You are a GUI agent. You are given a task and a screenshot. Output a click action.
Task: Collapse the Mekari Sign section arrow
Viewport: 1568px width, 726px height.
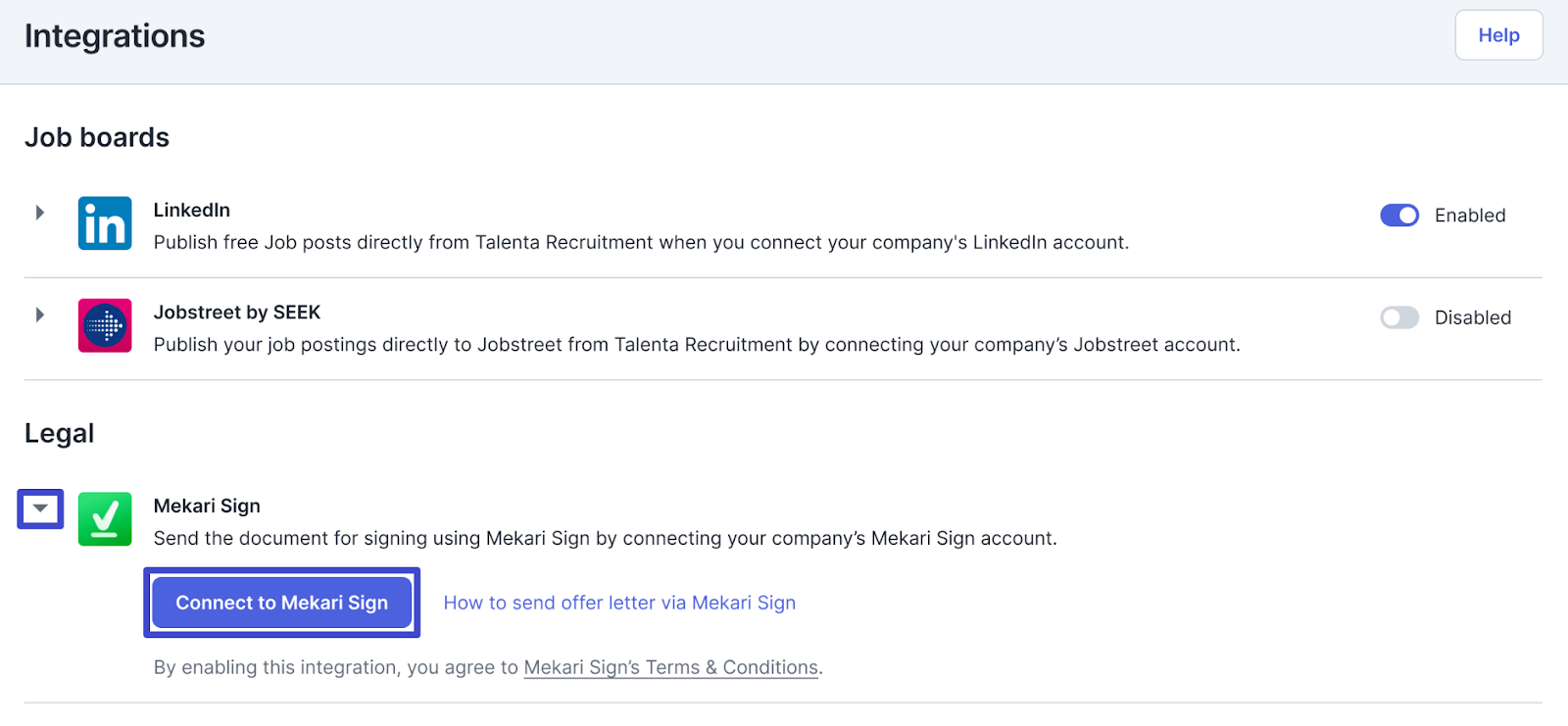coord(40,508)
